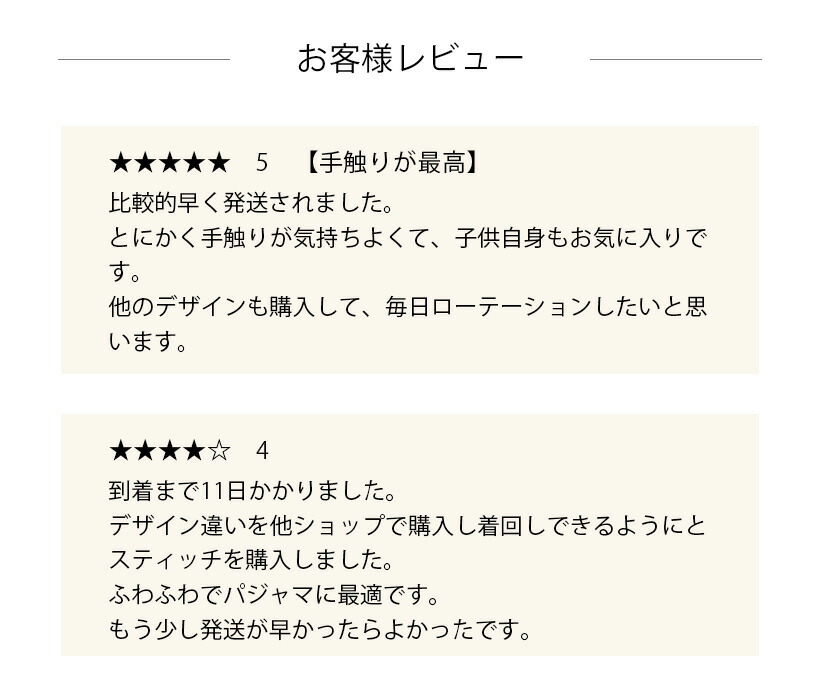Click the third star in first review
The width and height of the screenshot is (820, 699).
coord(170,163)
